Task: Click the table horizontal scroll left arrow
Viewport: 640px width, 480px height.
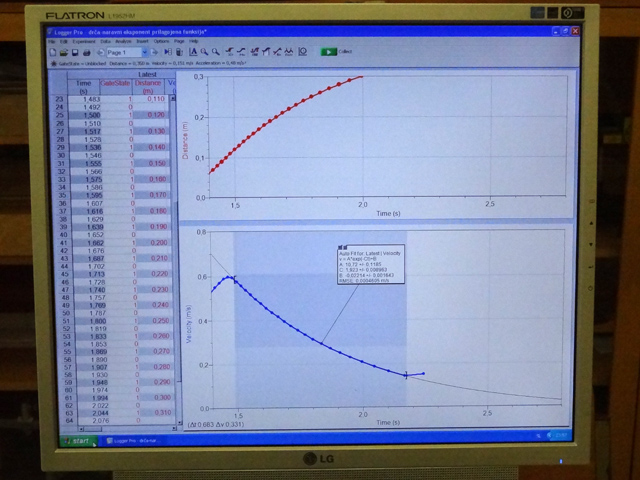Action: pyautogui.click(x=81, y=429)
